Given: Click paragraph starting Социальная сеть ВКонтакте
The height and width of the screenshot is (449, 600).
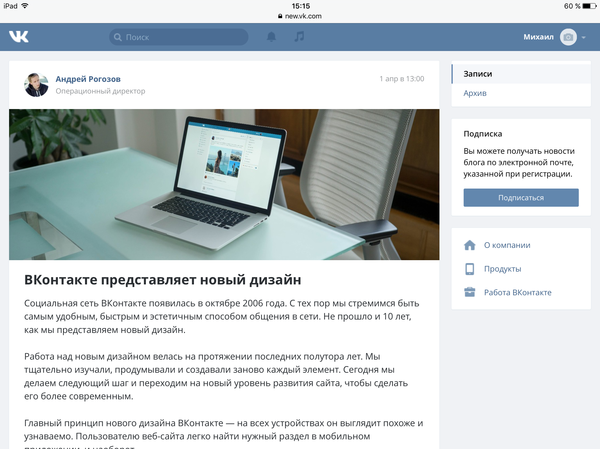Looking at the screenshot, I should [x=222, y=316].
